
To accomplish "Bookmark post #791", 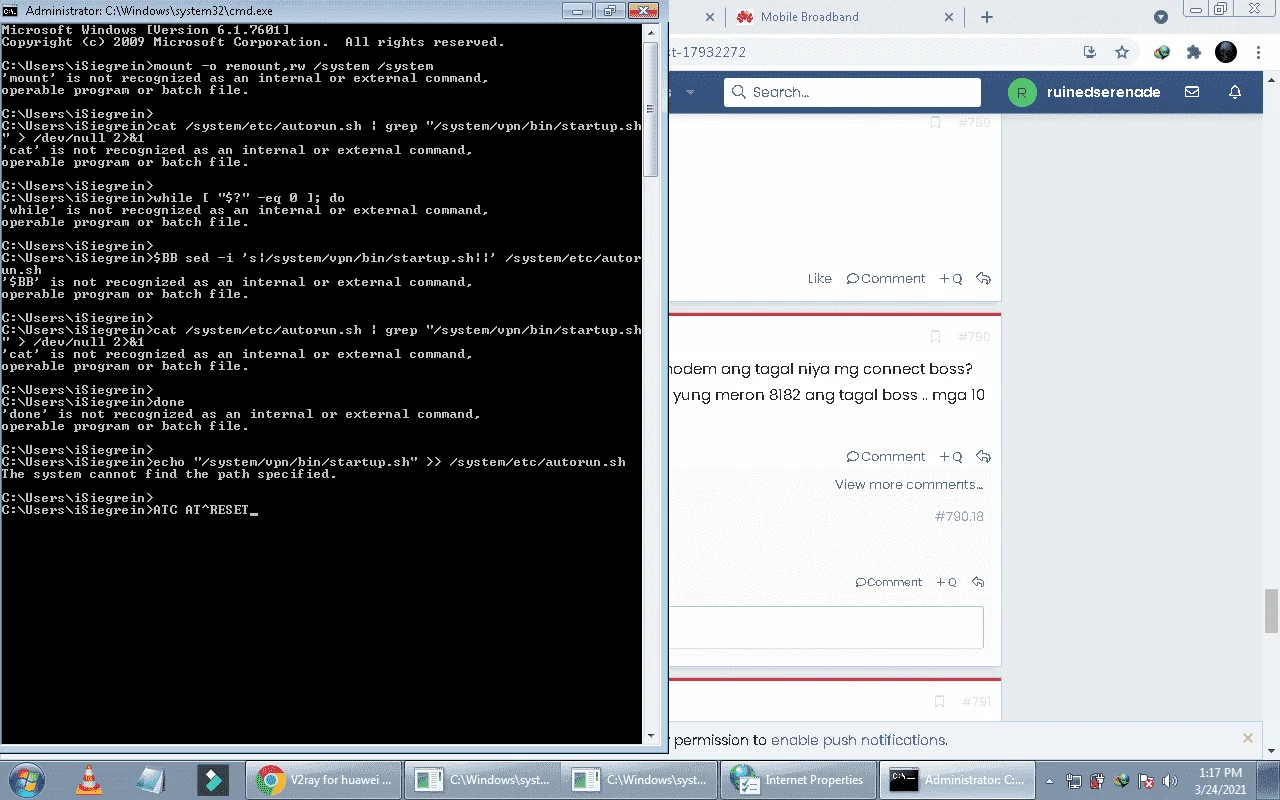I will click(939, 702).
